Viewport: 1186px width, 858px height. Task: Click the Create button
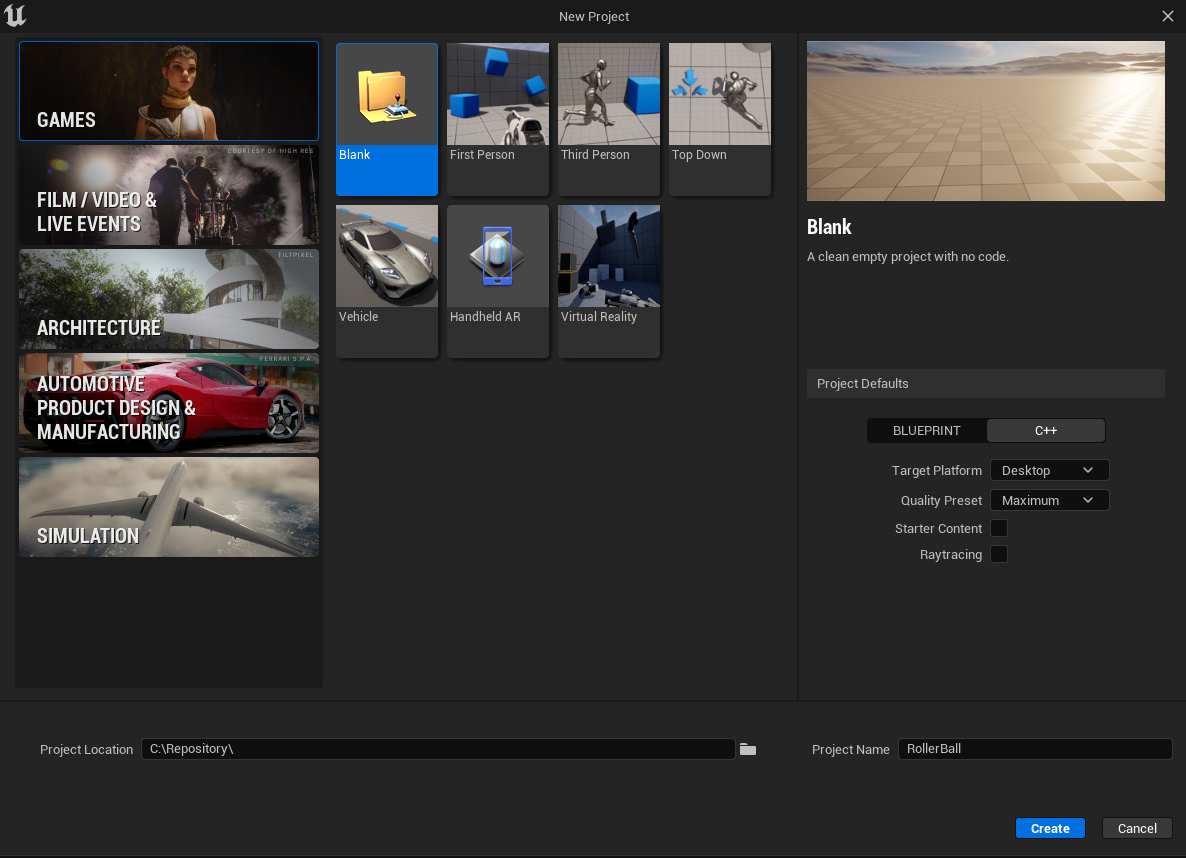click(x=1050, y=828)
